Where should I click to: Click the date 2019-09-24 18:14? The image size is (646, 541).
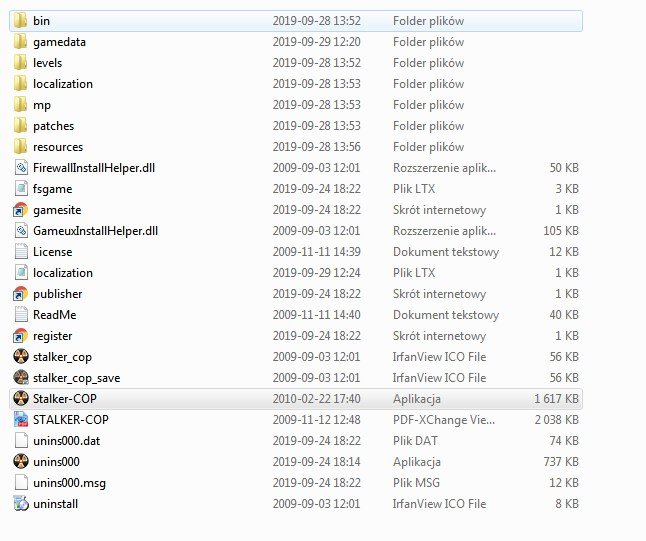coord(316,461)
